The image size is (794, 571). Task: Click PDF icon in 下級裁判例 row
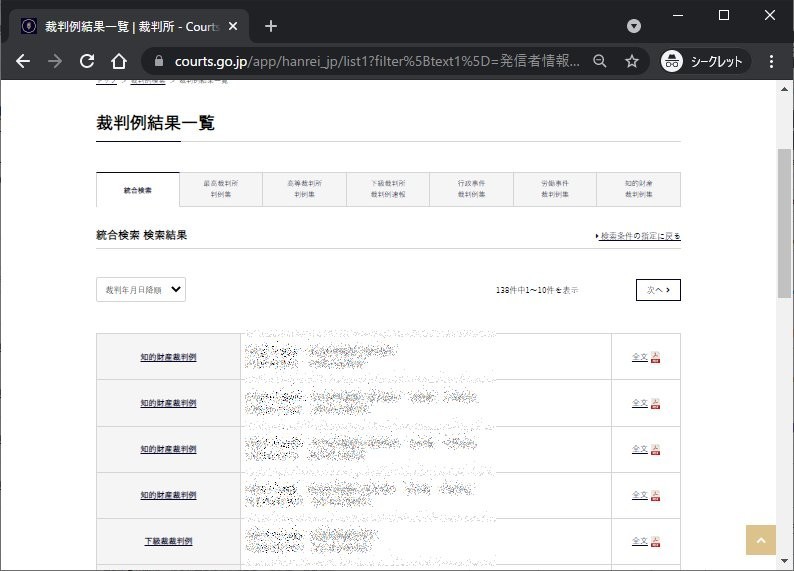(x=655, y=542)
